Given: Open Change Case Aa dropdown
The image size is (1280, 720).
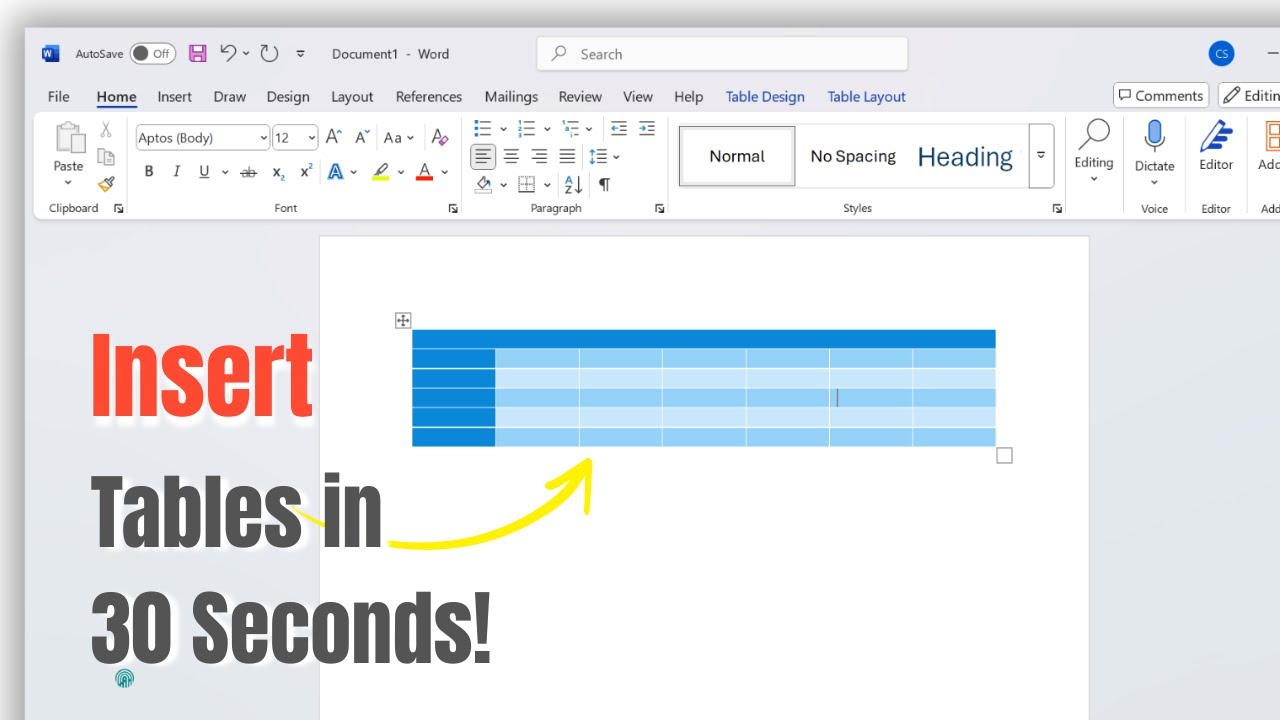Looking at the screenshot, I should [x=398, y=138].
